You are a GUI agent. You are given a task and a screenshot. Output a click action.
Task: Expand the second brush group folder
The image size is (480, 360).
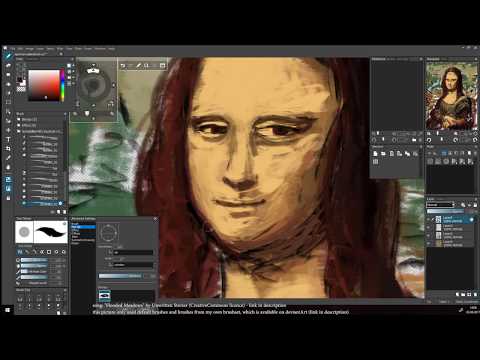point(19,125)
